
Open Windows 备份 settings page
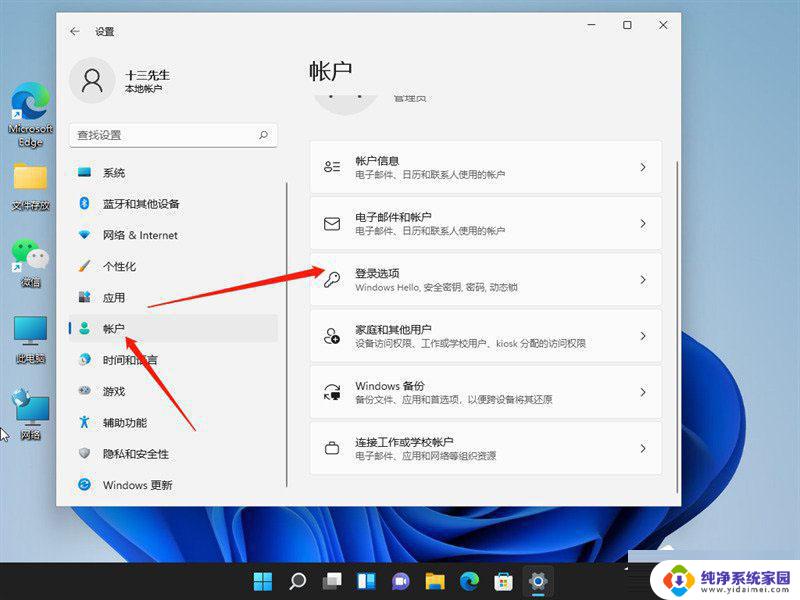[486, 392]
